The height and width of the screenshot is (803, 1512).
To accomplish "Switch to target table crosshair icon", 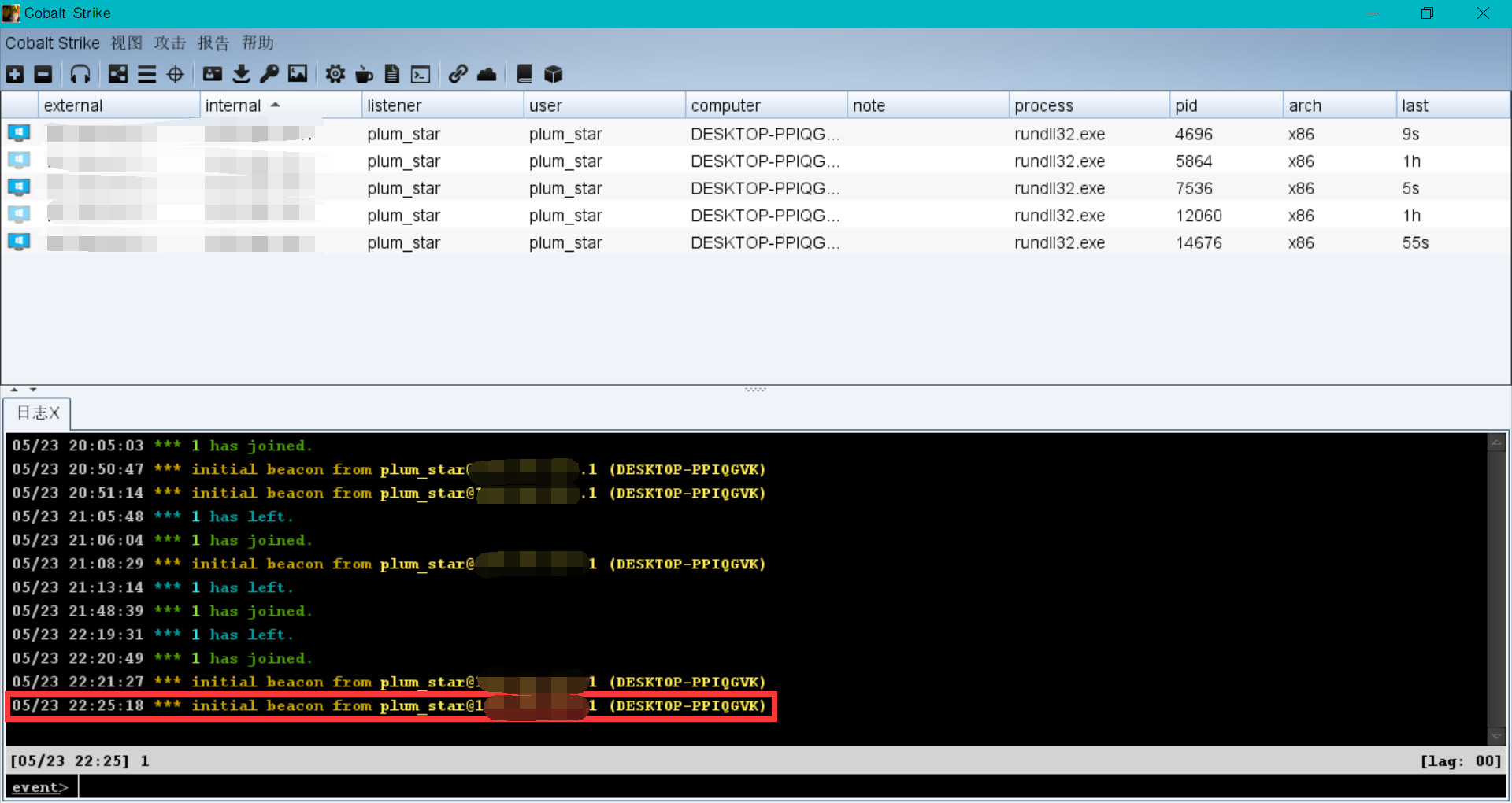I will [x=176, y=74].
